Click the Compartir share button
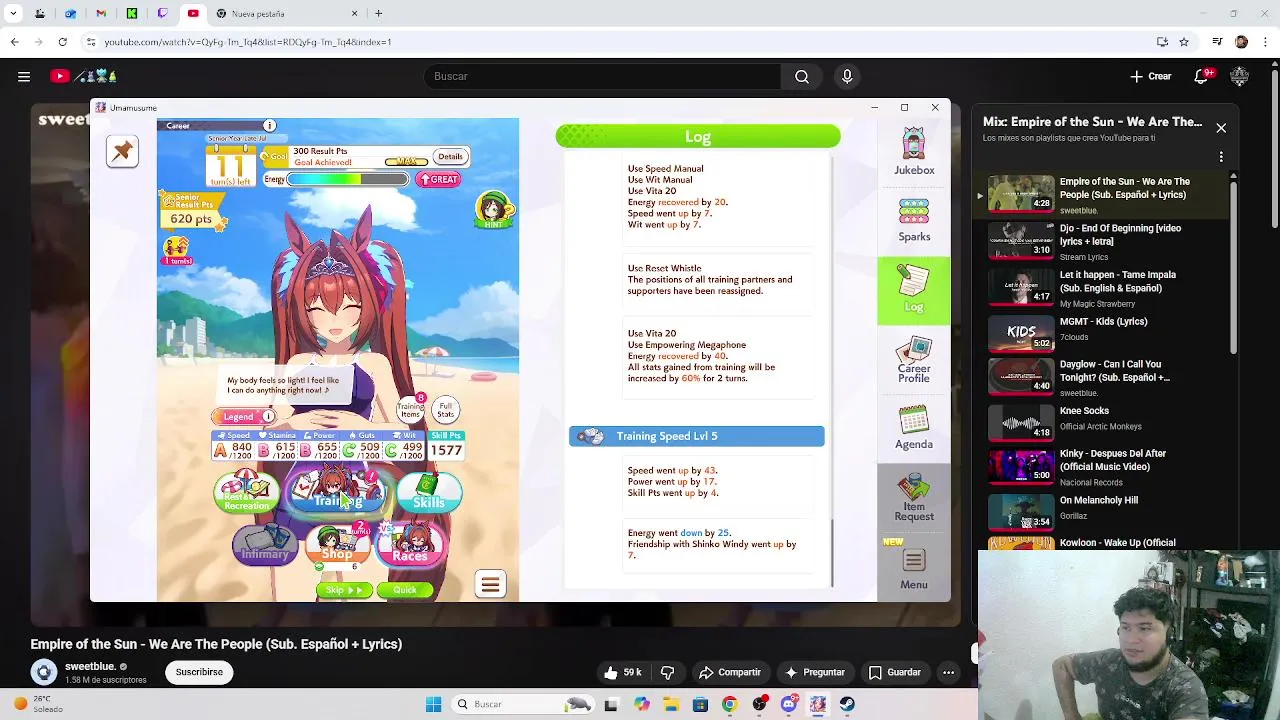The width and height of the screenshot is (1280, 720). 730,672
